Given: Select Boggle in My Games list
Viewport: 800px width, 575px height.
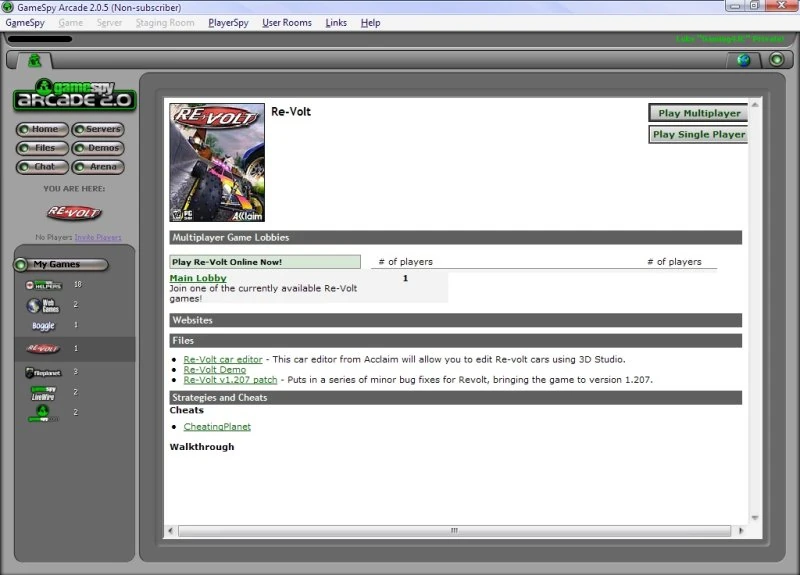Looking at the screenshot, I should tap(43, 326).
